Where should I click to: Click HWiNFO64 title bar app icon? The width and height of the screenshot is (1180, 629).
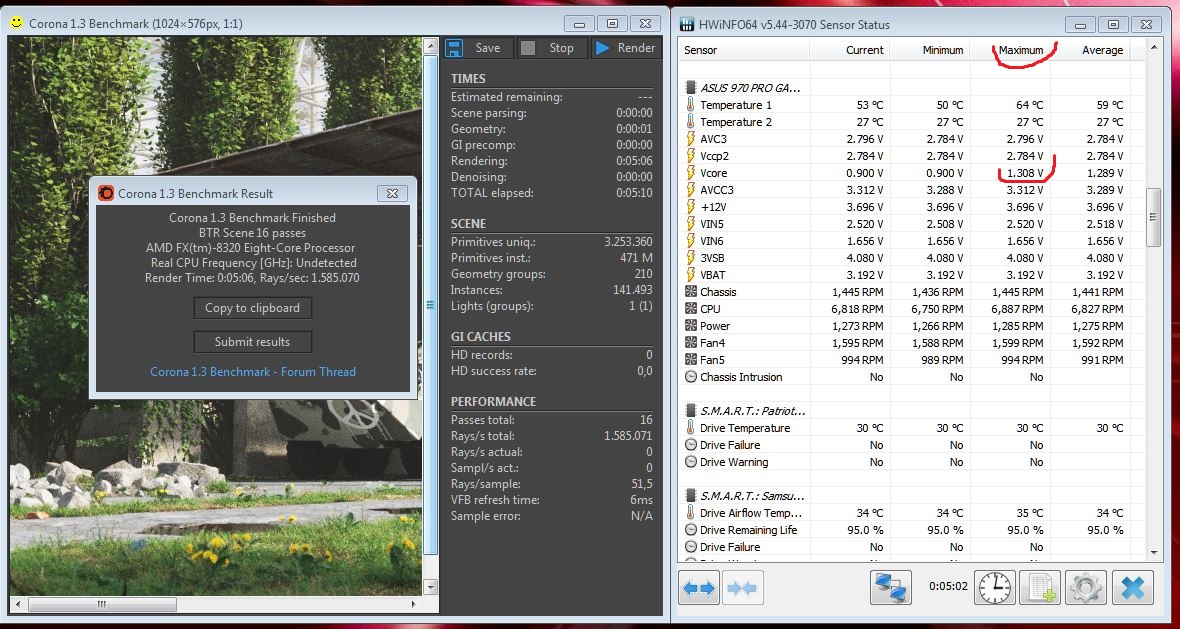tap(686, 25)
